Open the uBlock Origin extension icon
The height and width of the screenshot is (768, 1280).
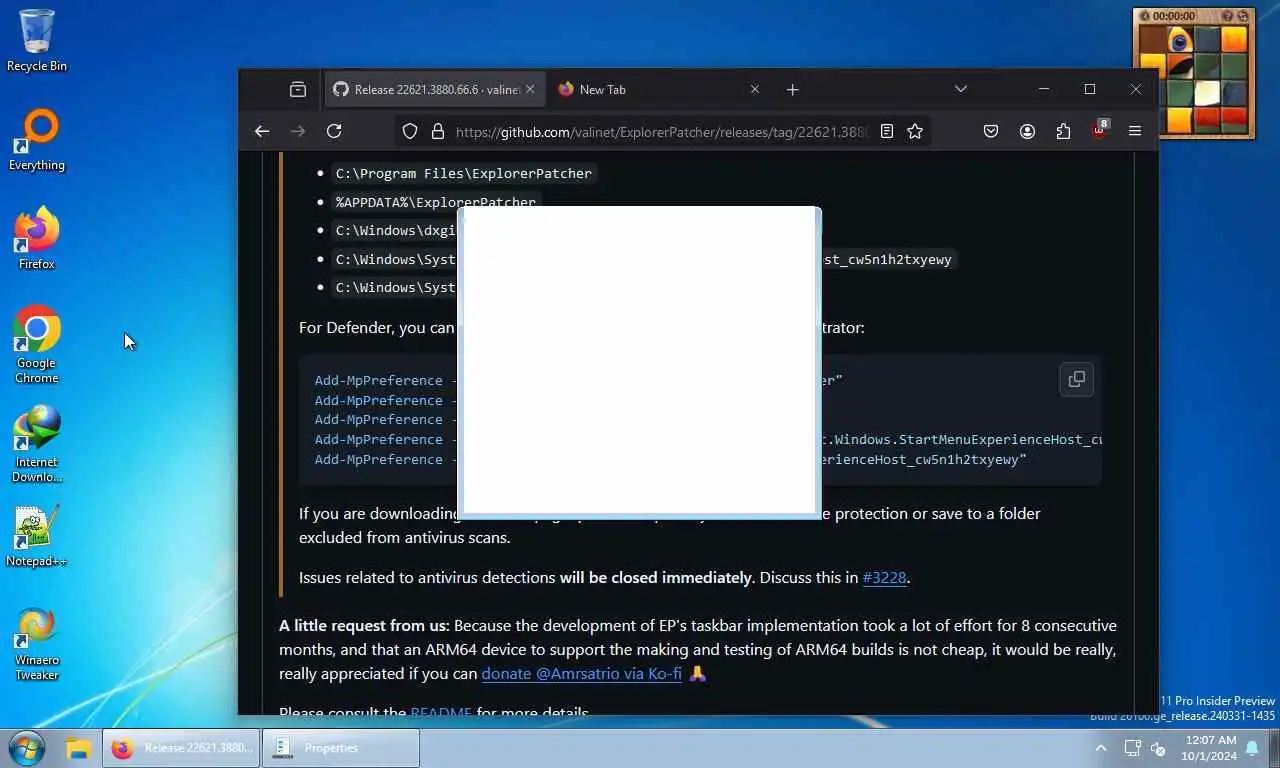(x=1100, y=130)
